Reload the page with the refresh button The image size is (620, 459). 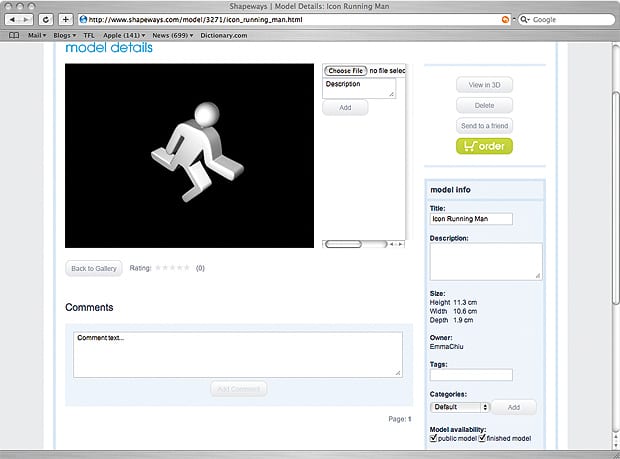pos(46,19)
